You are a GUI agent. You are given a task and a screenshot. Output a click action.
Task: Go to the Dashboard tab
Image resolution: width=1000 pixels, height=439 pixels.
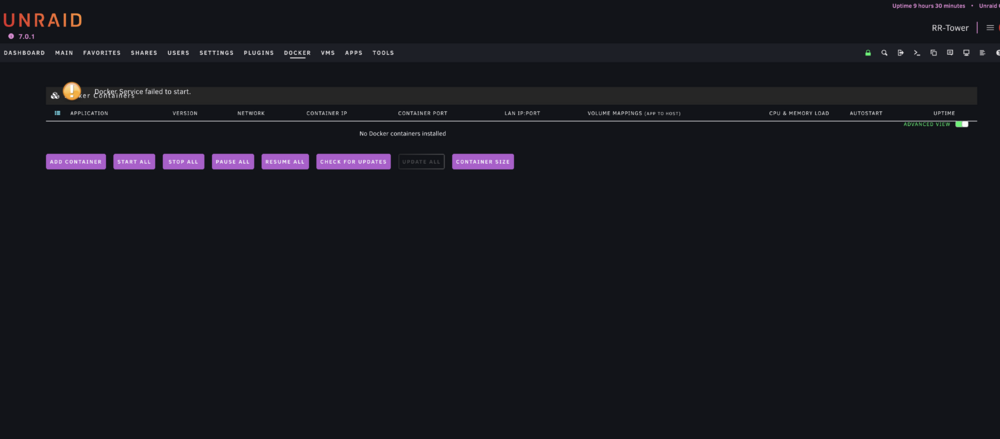[24, 53]
